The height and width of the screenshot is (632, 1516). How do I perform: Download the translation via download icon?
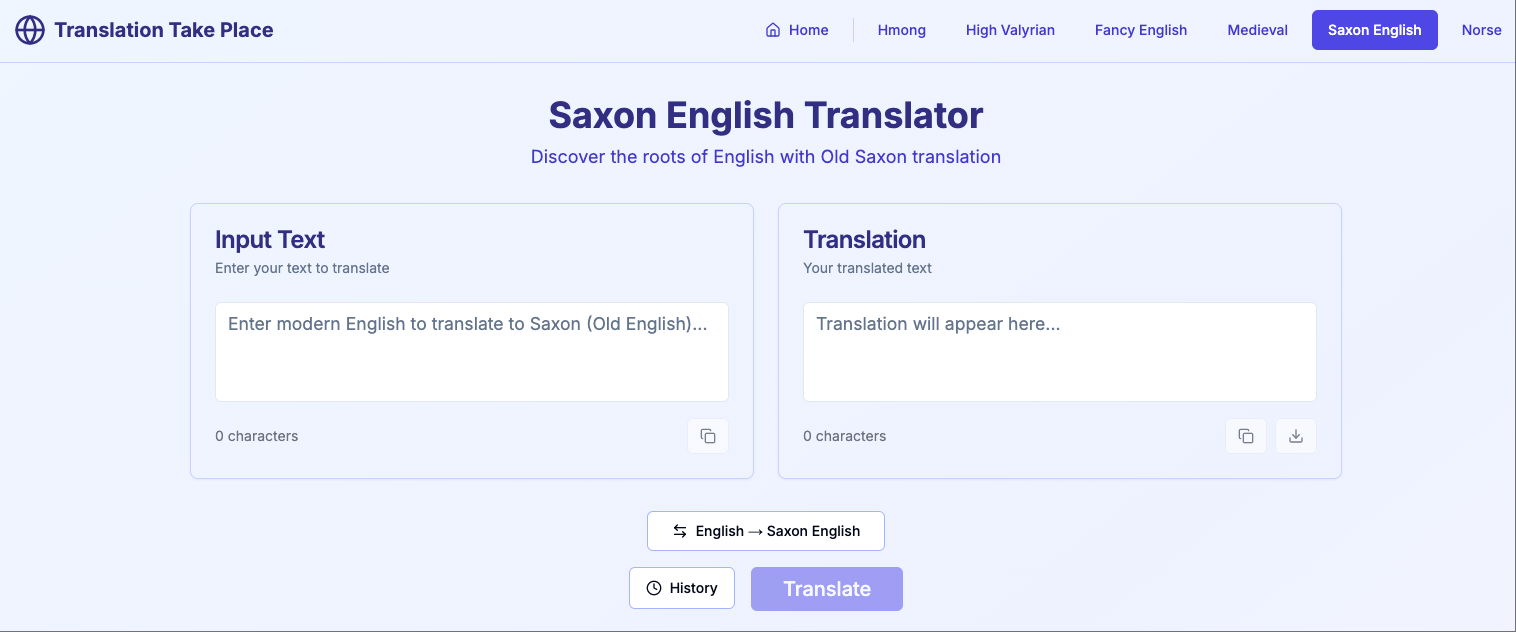[x=1296, y=436]
